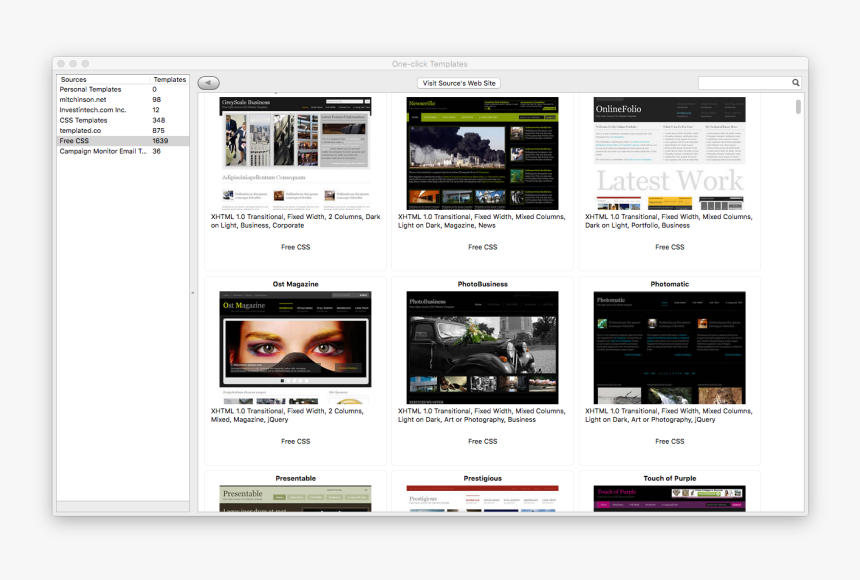Screen dimensions: 860x580
Task: Select Personal Templates source
Action: pos(123,89)
